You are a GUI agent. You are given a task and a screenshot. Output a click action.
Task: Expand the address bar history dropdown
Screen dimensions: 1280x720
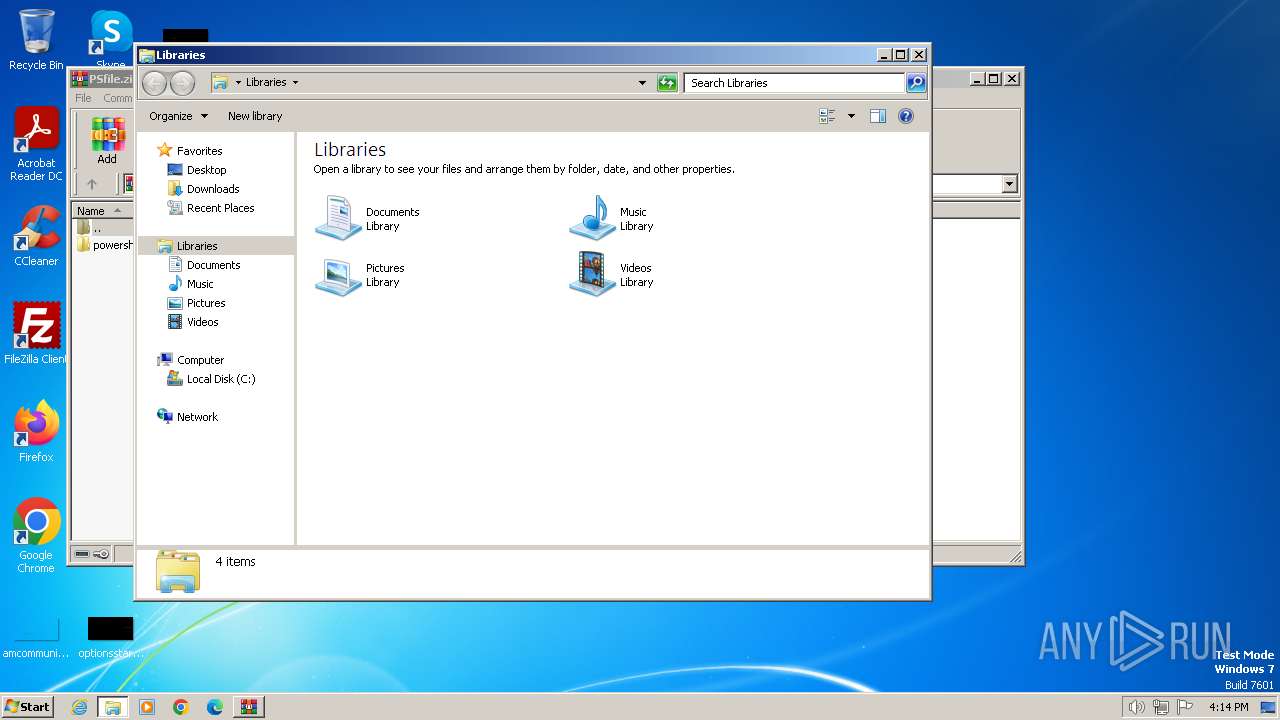pos(642,83)
